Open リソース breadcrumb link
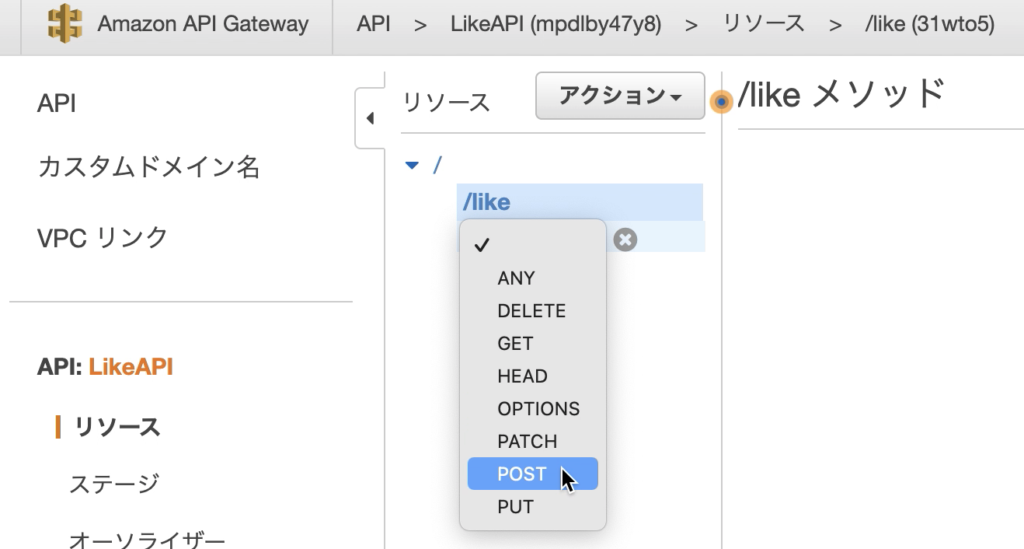 [x=763, y=24]
